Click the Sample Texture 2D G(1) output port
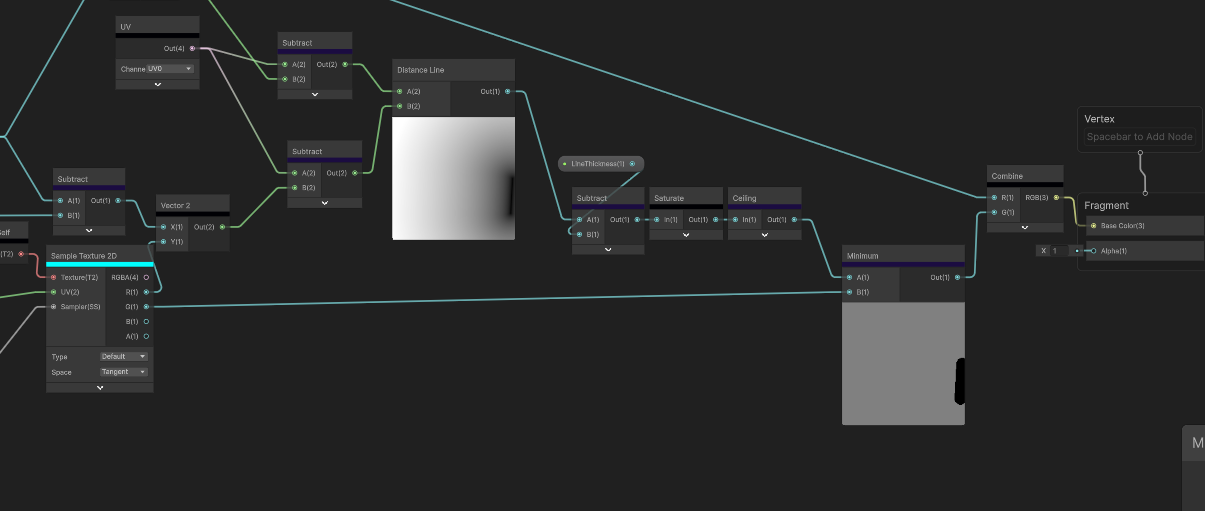Viewport: 1205px width, 511px height. (146, 307)
